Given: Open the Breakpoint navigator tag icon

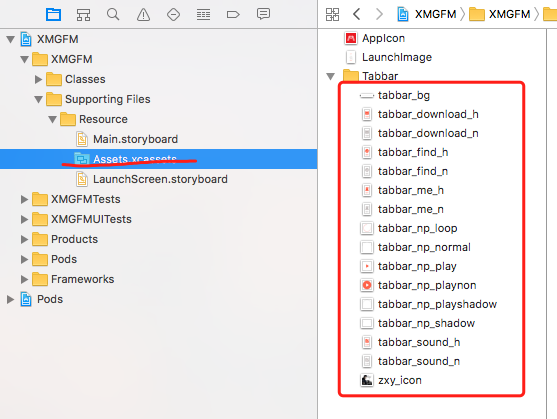Looking at the screenshot, I should click(x=233, y=15).
